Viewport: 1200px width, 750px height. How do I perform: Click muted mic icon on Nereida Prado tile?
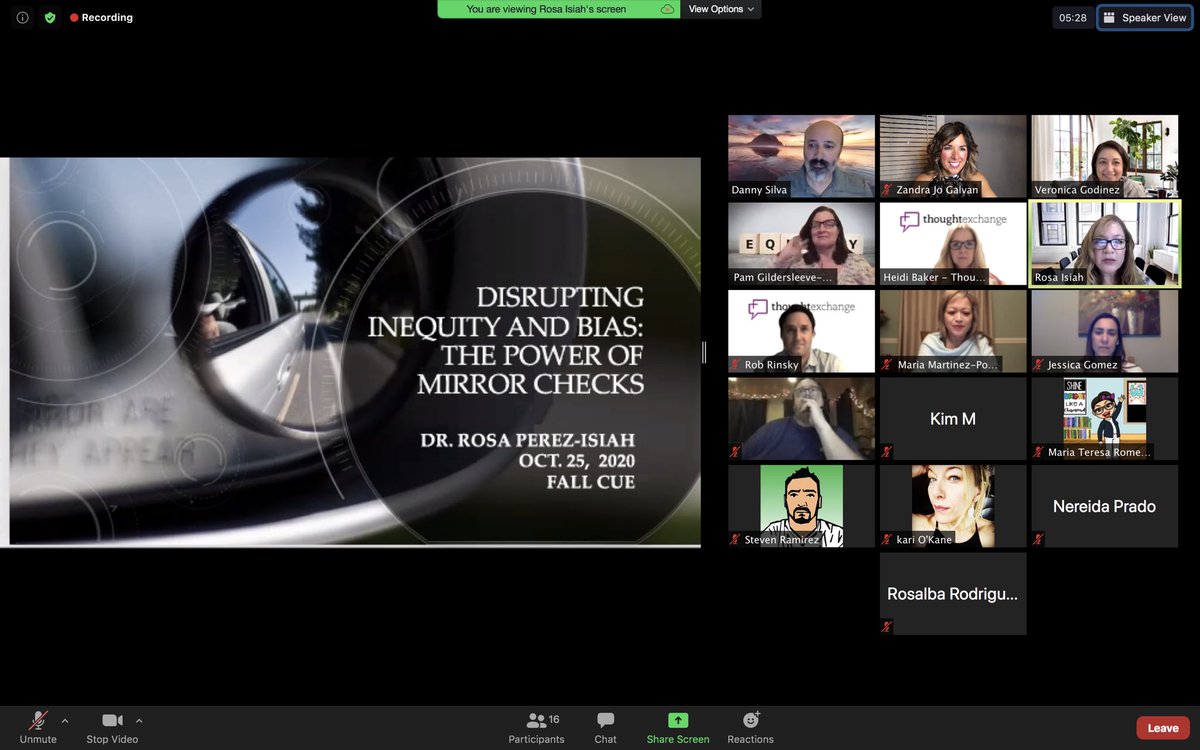[x=1039, y=540]
